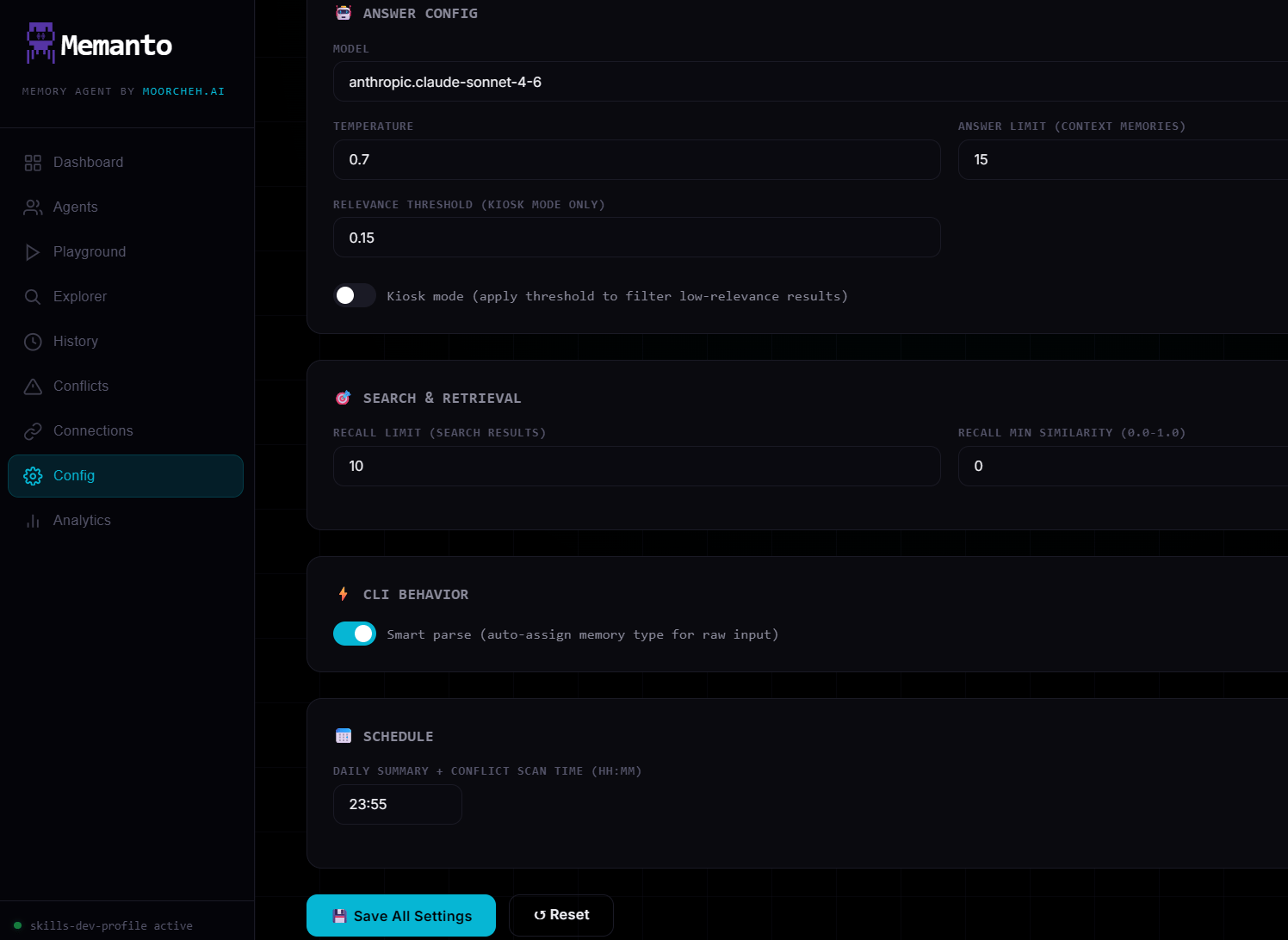Click the Memanto robot logo icon
Screen dimensions: 1288x940
[40, 43]
